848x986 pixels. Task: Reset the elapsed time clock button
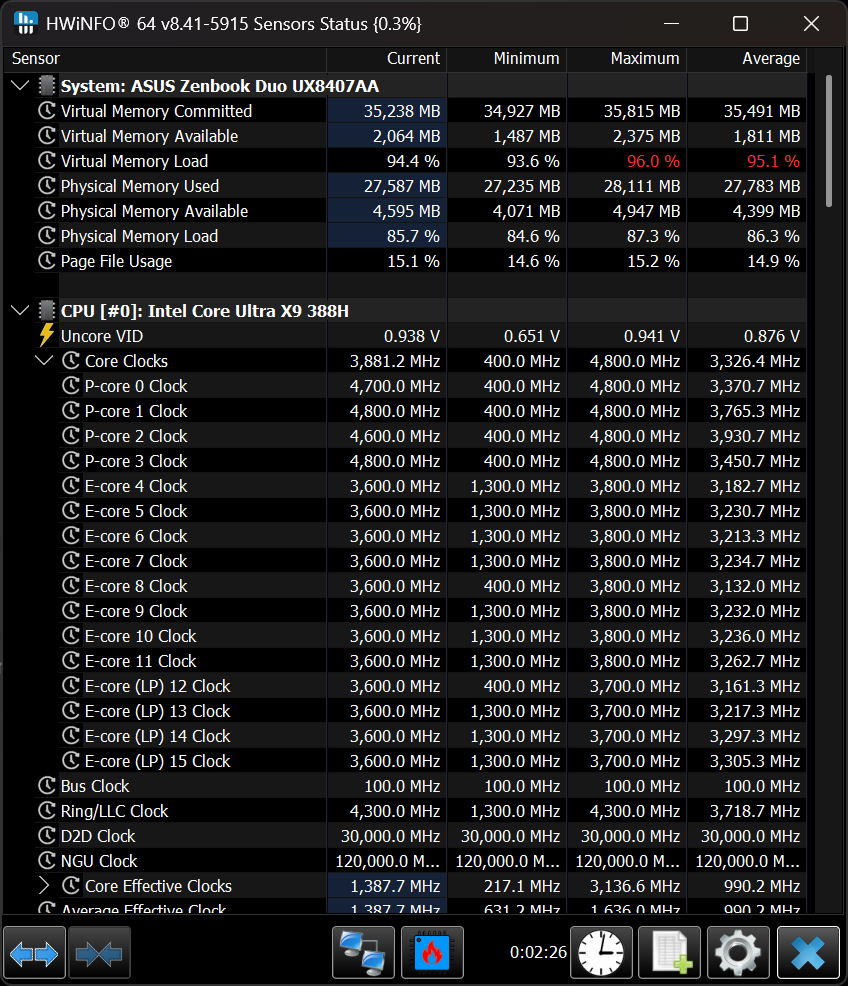point(605,953)
